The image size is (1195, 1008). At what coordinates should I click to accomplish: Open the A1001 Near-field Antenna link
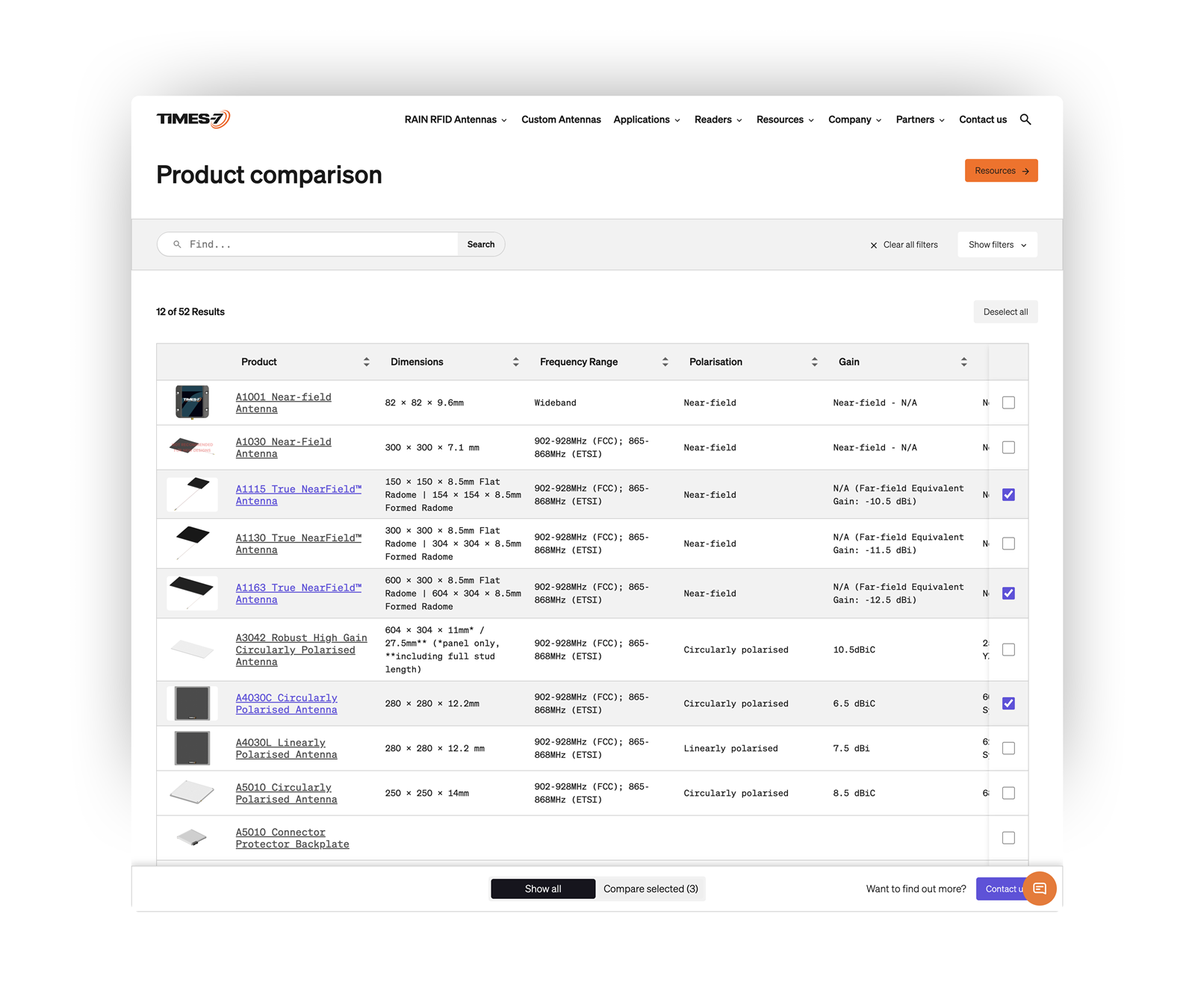click(284, 402)
